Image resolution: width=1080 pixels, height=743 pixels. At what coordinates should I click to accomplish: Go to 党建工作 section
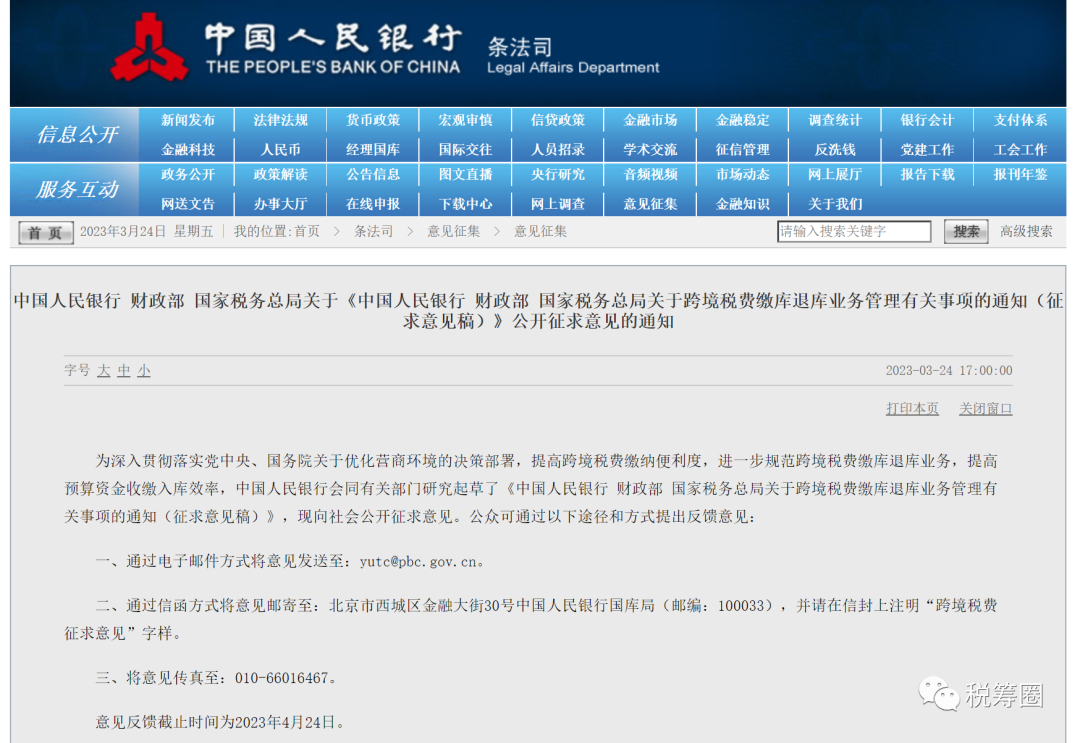pos(927,149)
